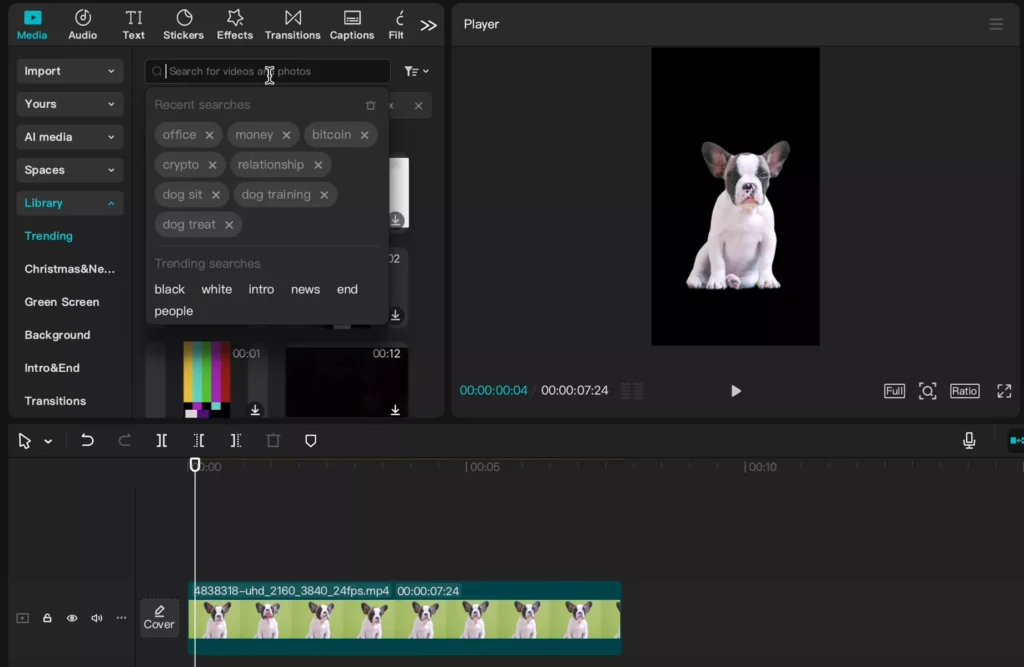Remove the 'money' recent search
The height and width of the screenshot is (667, 1024).
click(286, 135)
